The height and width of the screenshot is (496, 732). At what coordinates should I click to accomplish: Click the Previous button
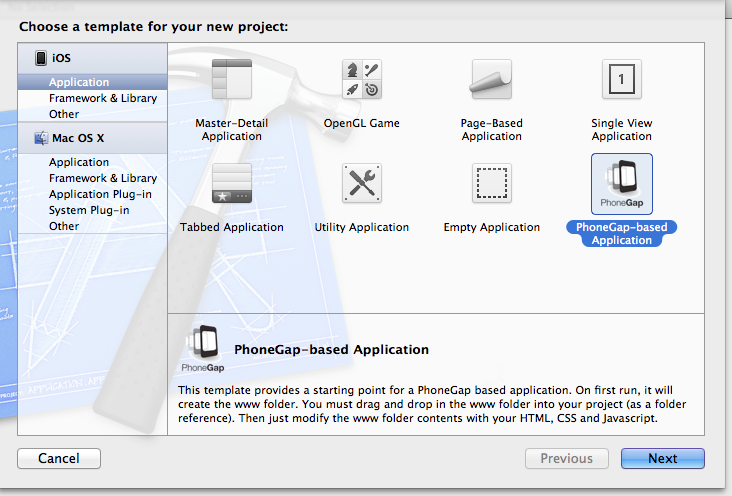pyautogui.click(x=567, y=458)
